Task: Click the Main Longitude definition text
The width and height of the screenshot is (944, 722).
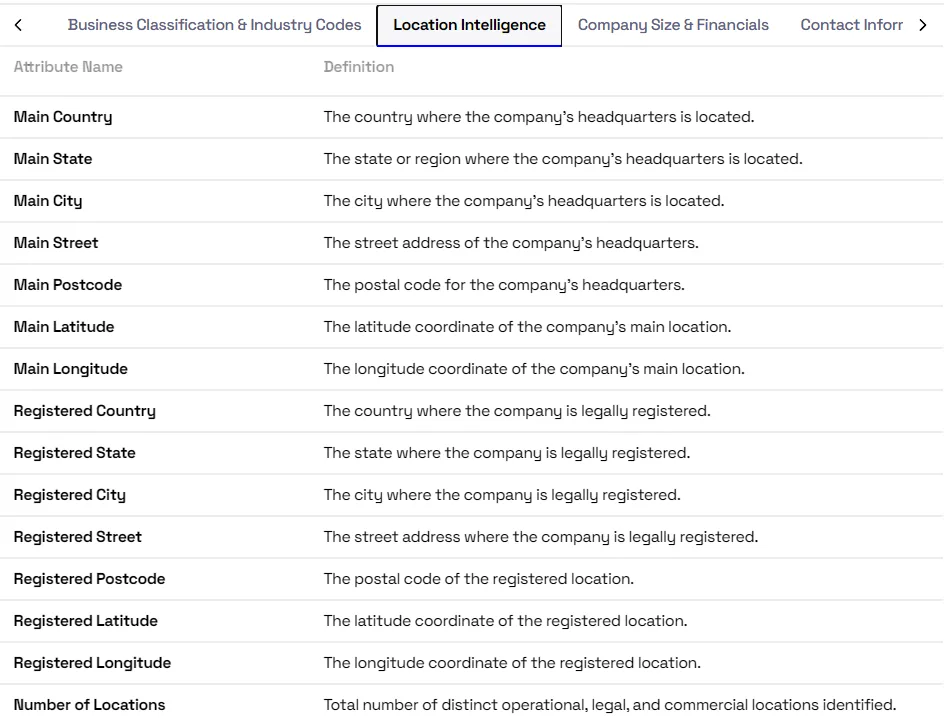Action: (534, 369)
